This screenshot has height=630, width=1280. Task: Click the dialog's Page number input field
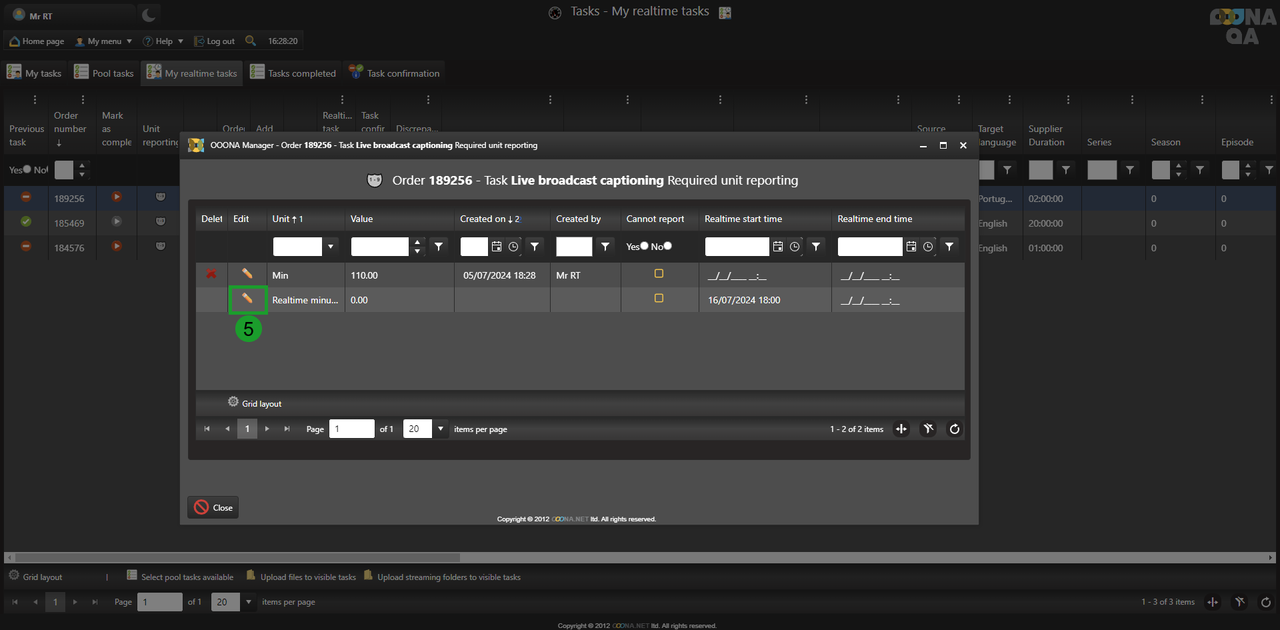click(x=351, y=429)
